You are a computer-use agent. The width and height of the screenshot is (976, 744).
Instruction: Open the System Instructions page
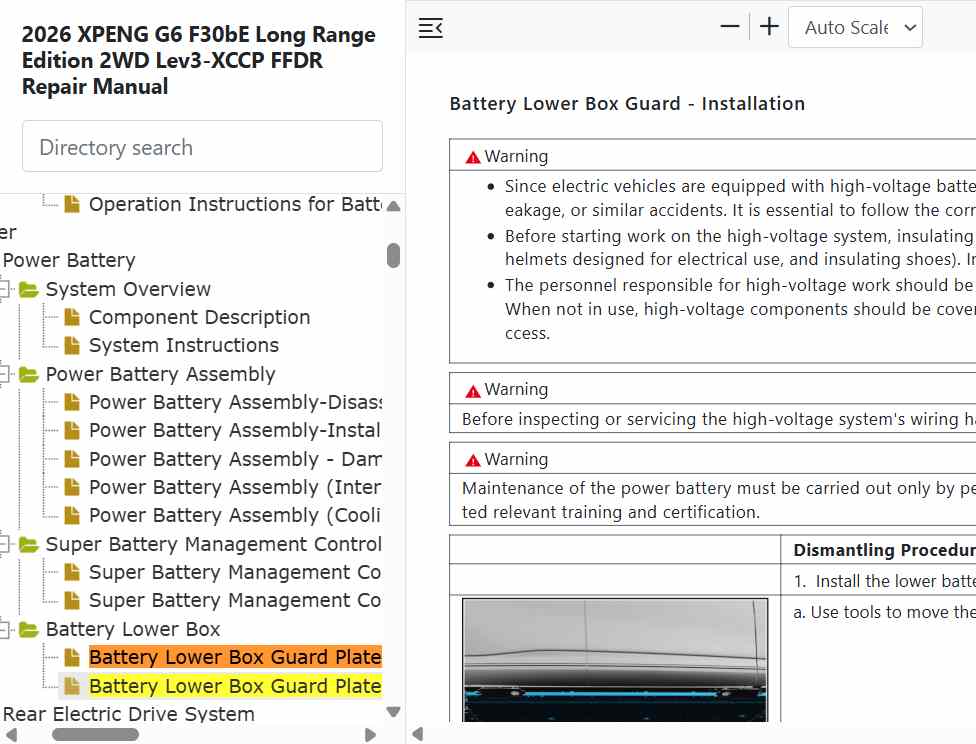point(184,346)
